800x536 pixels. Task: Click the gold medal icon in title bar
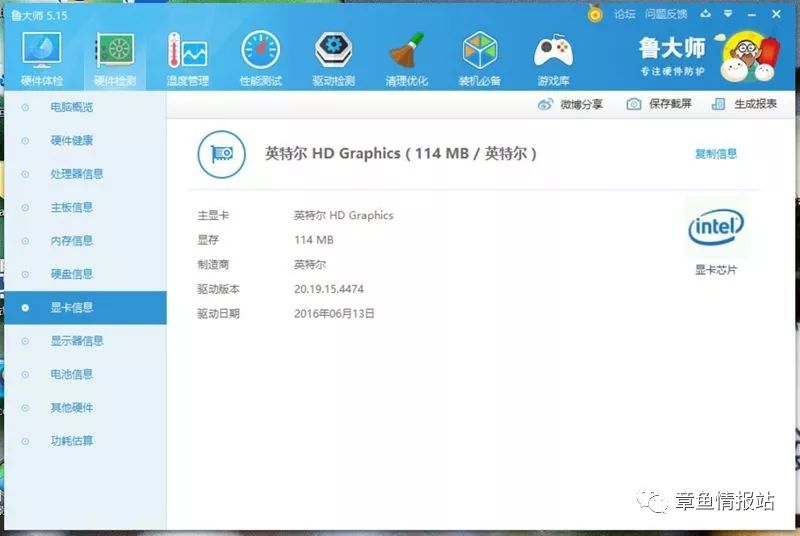point(594,14)
